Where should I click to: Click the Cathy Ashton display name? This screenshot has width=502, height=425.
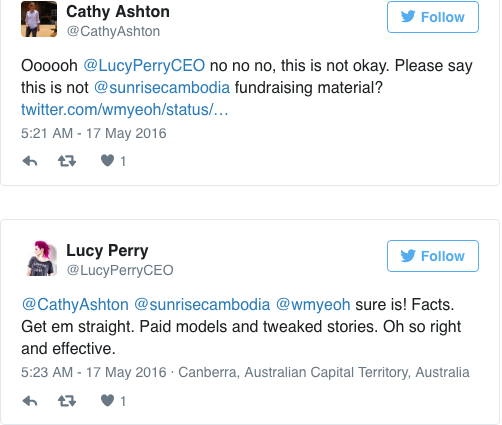[118, 12]
